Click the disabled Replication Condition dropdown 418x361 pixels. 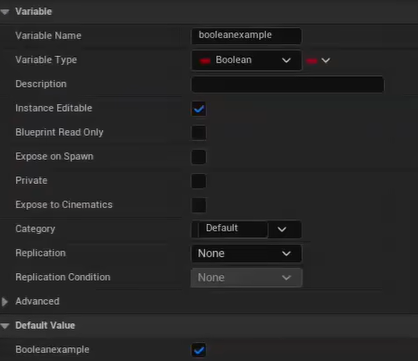(246, 278)
